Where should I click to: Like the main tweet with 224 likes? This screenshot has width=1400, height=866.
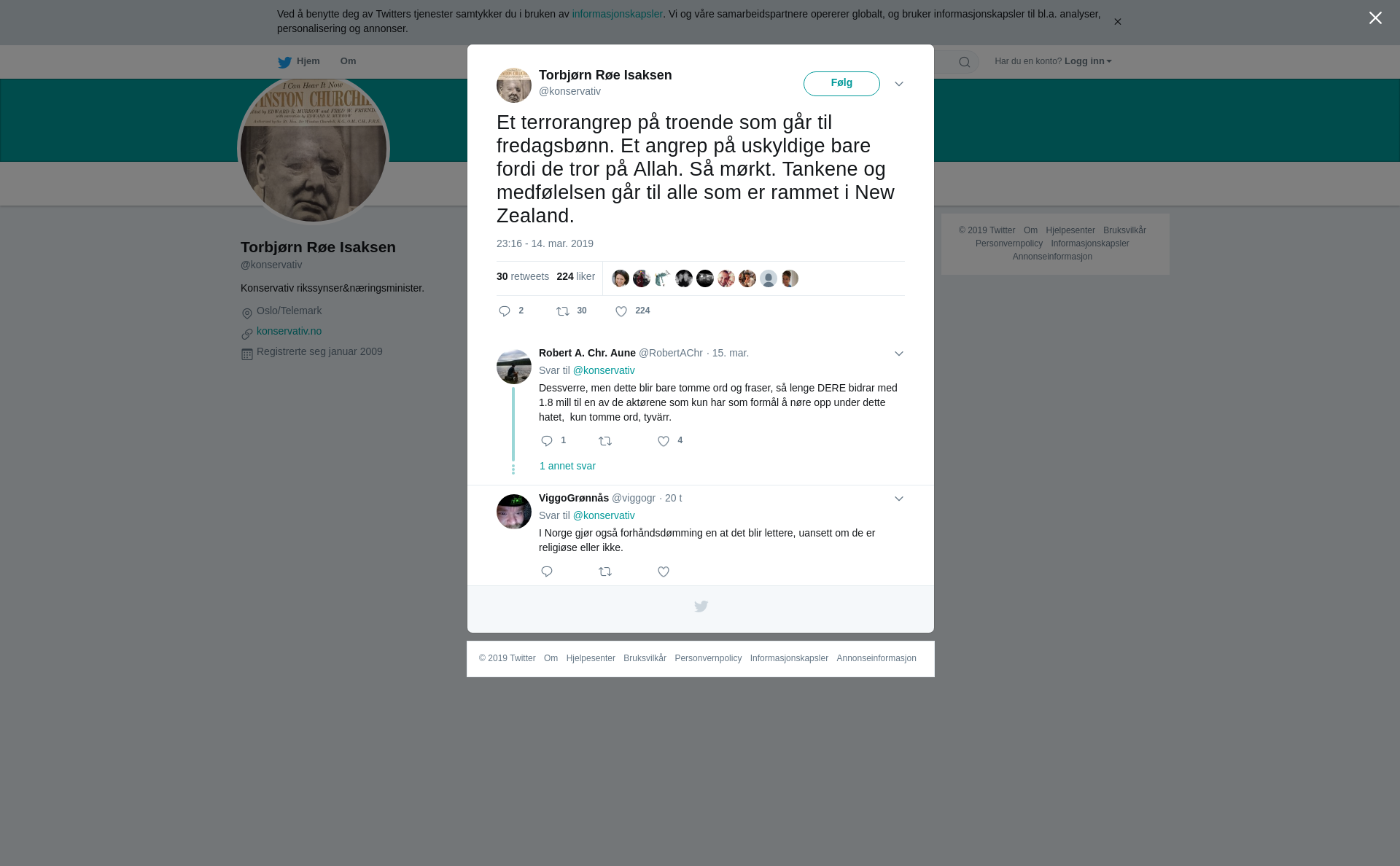click(621, 311)
